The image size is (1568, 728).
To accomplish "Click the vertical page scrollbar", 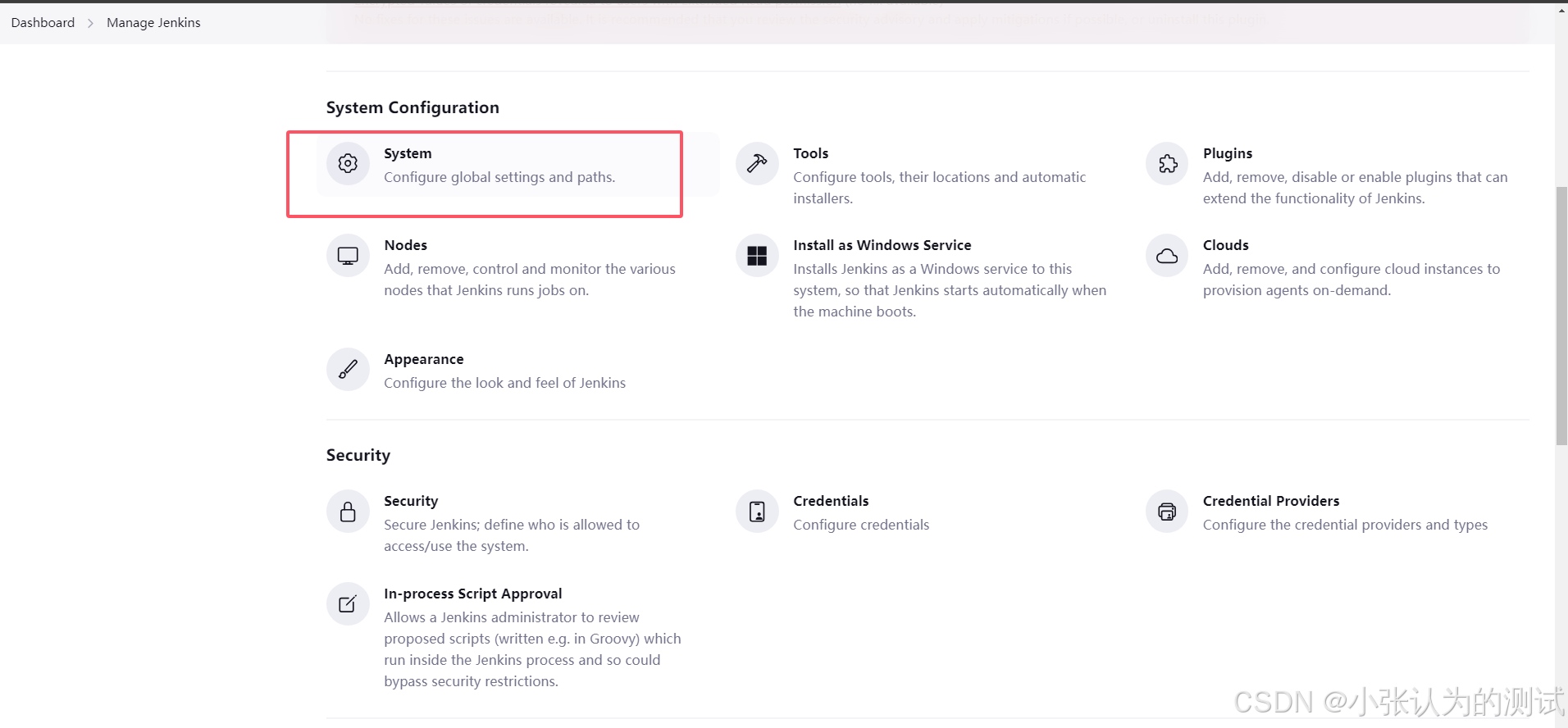I will pyautogui.click(x=1561, y=316).
